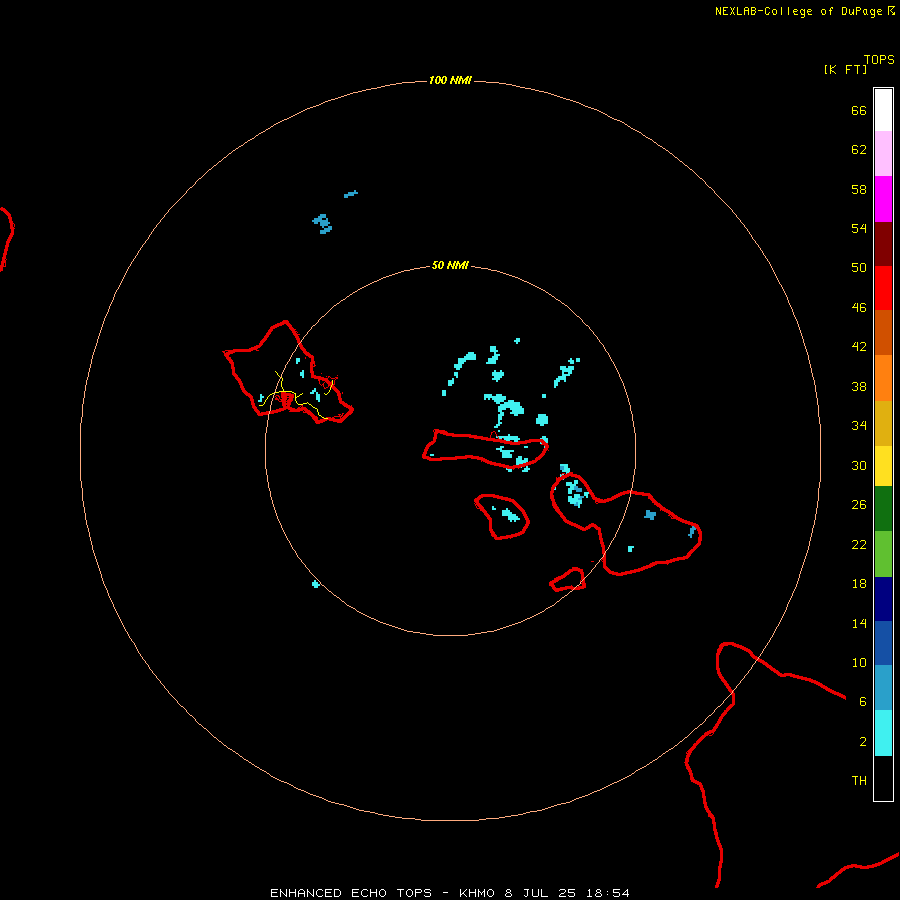Click the 18 label on the legend
Viewport: 900px width, 900px height.
click(x=859, y=584)
